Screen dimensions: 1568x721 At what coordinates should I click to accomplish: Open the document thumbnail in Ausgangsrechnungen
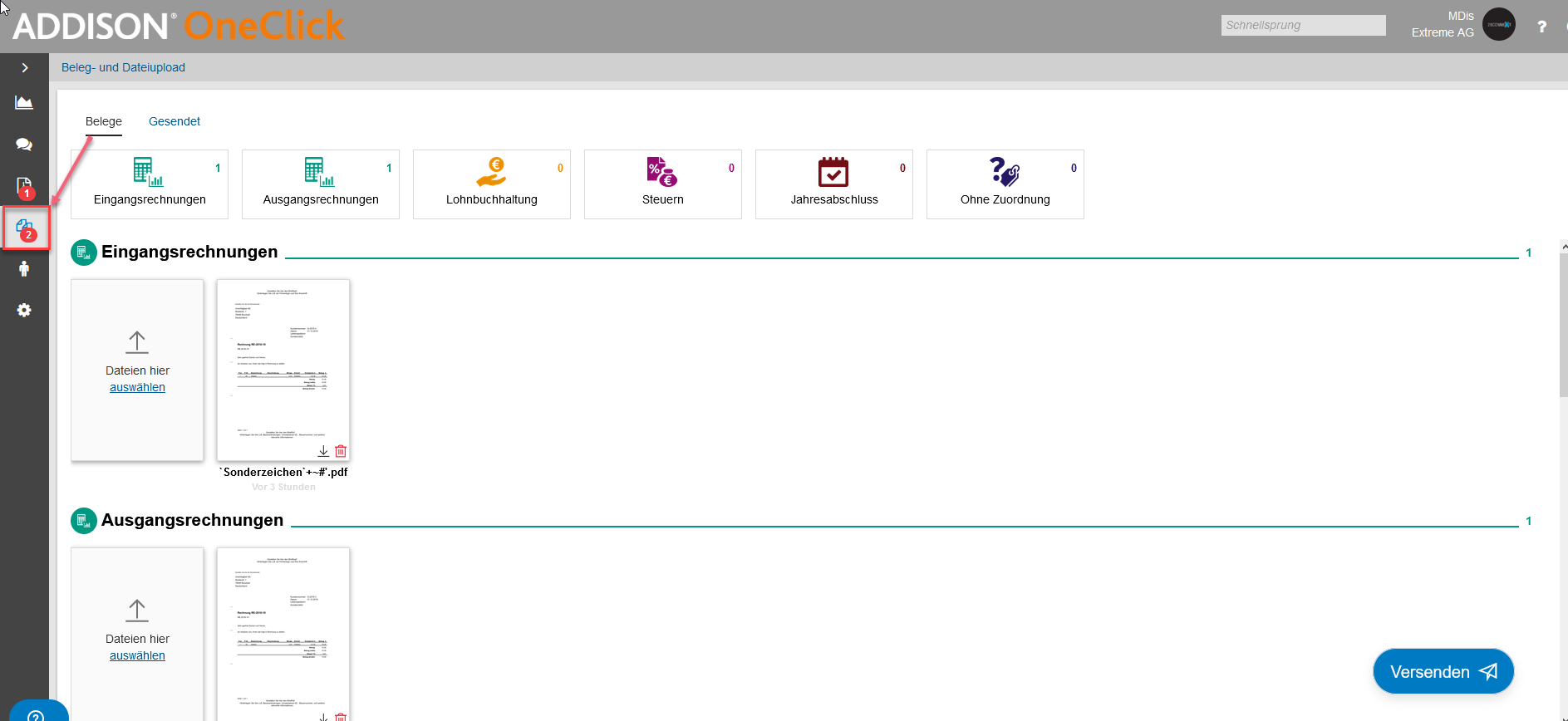coord(283,634)
